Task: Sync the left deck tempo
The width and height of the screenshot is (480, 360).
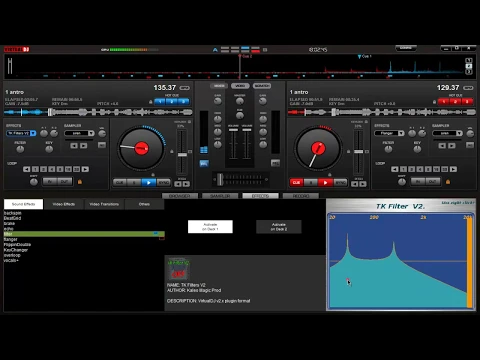Action: (163, 182)
